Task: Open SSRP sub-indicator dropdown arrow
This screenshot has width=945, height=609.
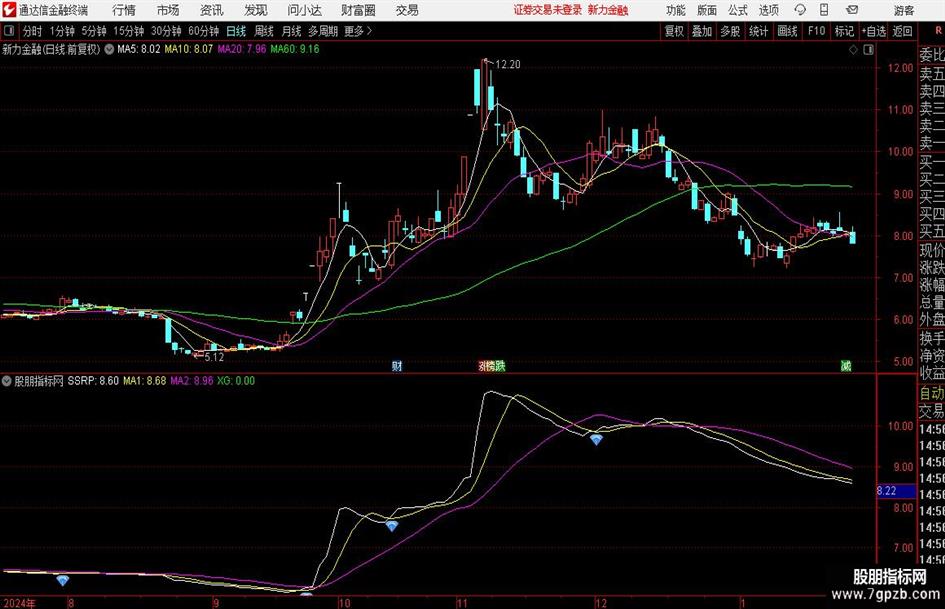Action: click(7, 381)
